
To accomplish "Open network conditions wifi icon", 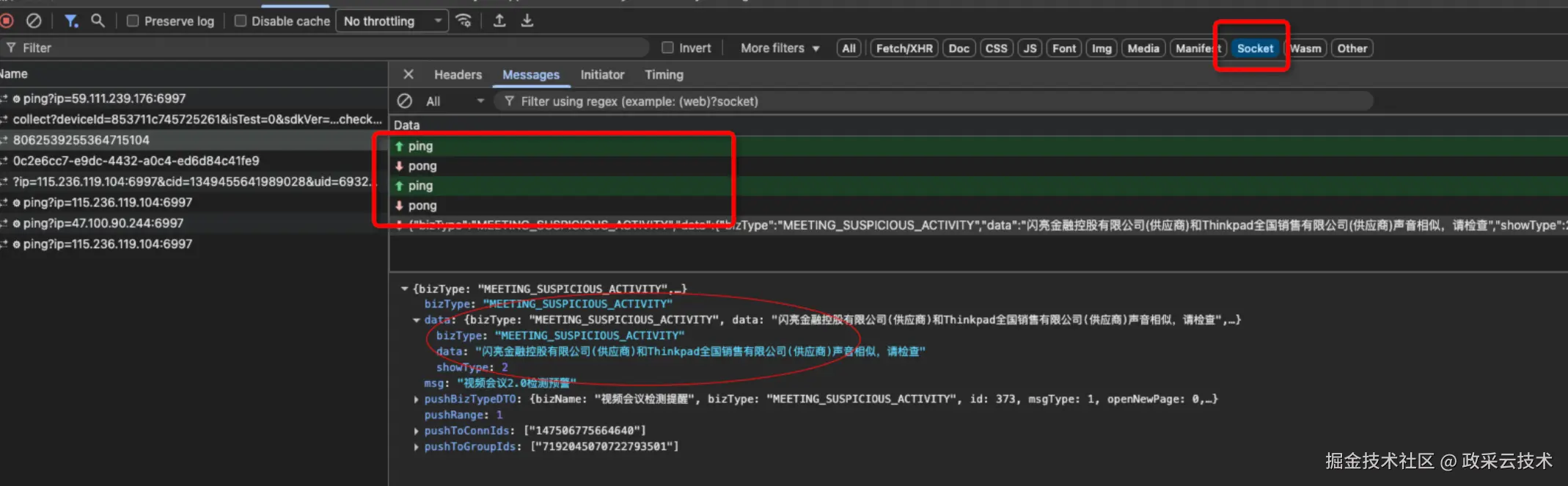I will [x=464, y=21].
